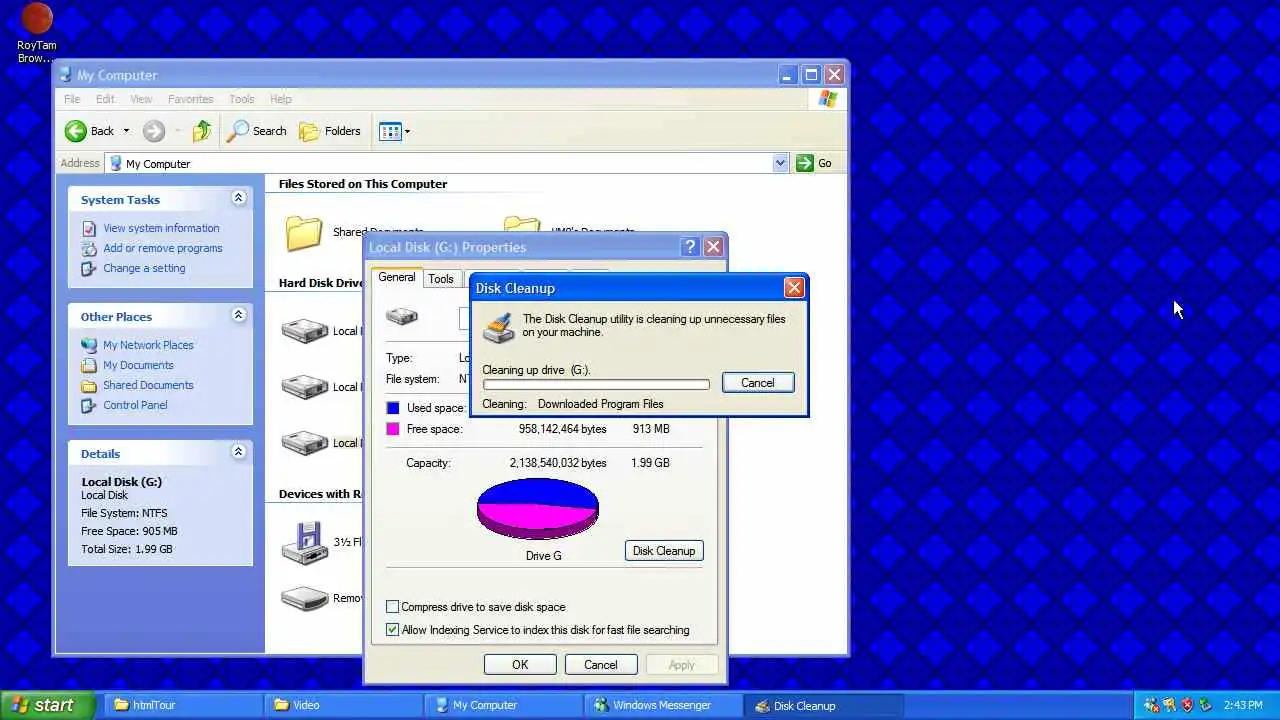Switch to Video taskbar button
Image resolution: width=1280 pixels, height=720 pixels.
342,705
